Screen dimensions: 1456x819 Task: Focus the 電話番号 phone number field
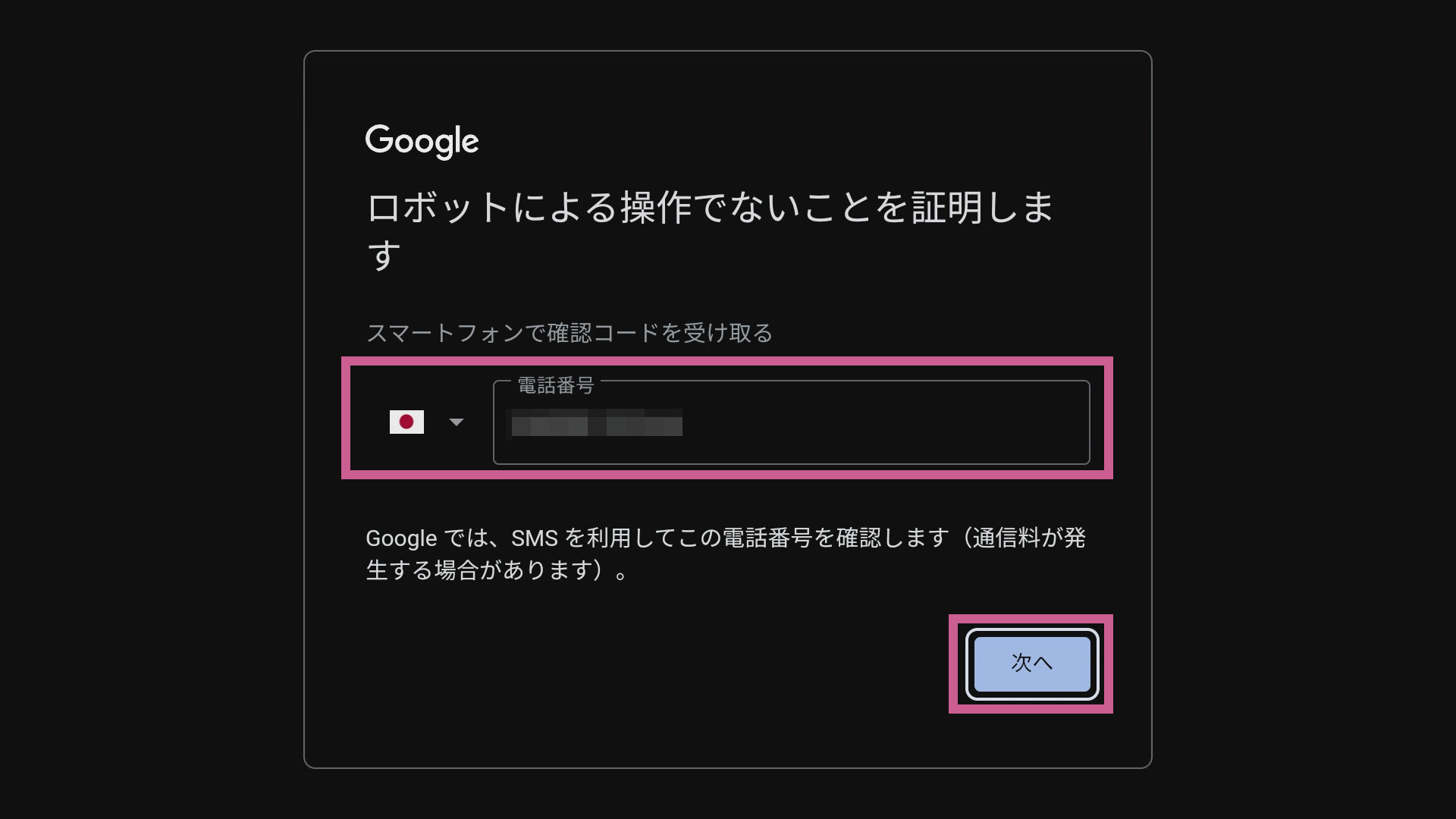pos(791,422)
